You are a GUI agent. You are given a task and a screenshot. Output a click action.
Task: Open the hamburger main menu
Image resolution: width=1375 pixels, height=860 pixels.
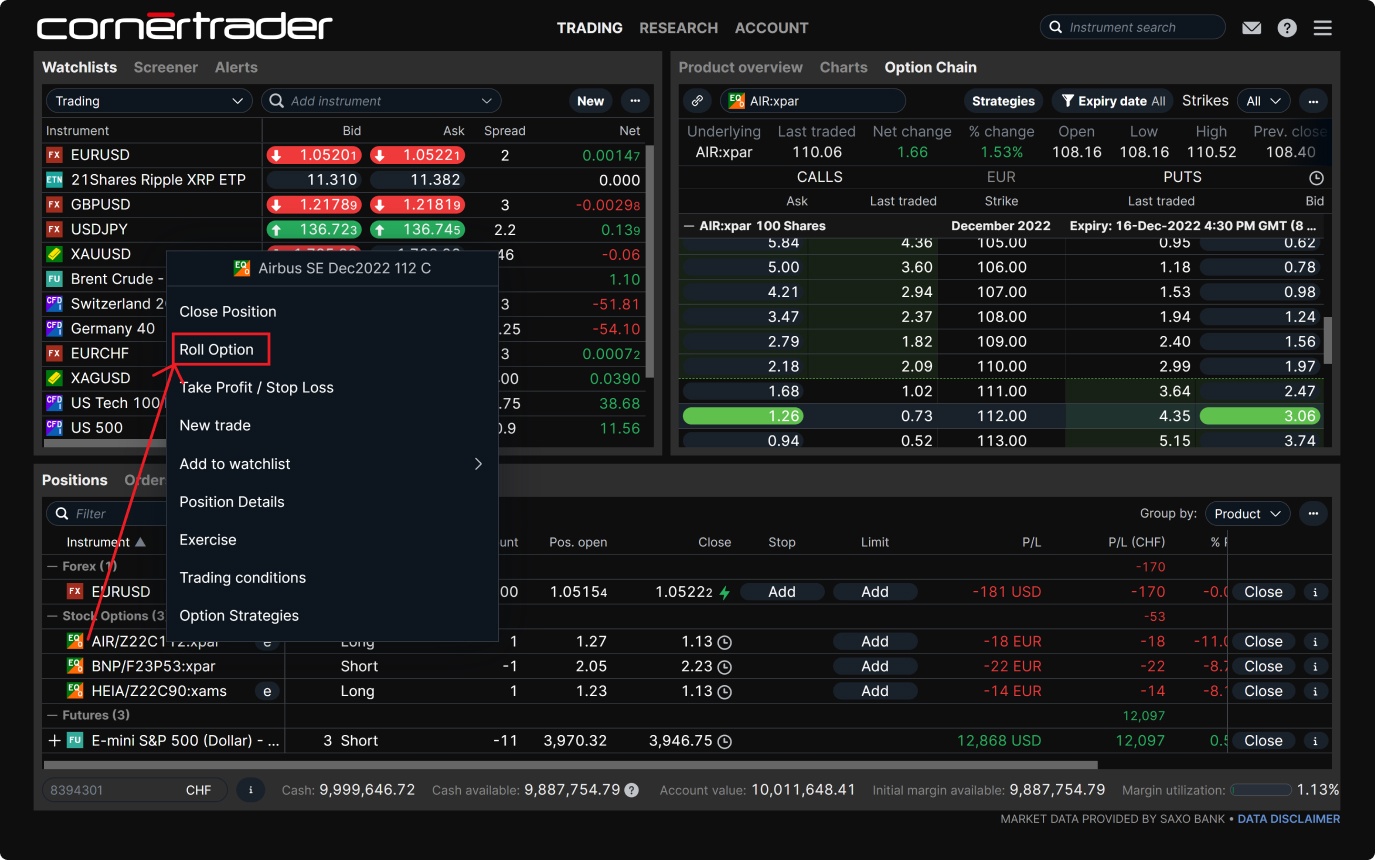(x=1323, y=28)
